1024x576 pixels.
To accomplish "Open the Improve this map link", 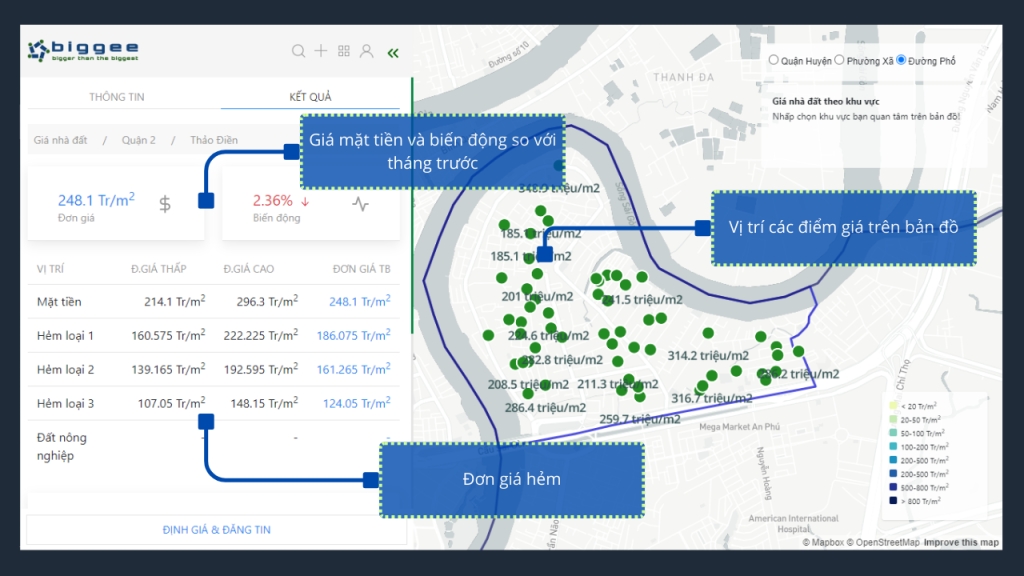I will coord(960,542).
